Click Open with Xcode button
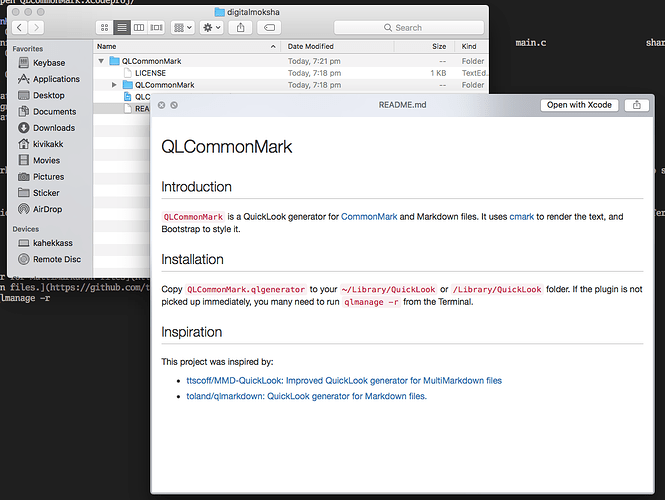Image resolution: width=665 pixels, height=500 pixels. tap(577, 105)
